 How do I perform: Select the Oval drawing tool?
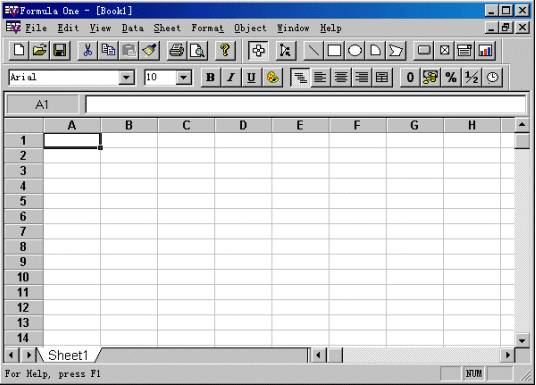(x=355, y=51)
